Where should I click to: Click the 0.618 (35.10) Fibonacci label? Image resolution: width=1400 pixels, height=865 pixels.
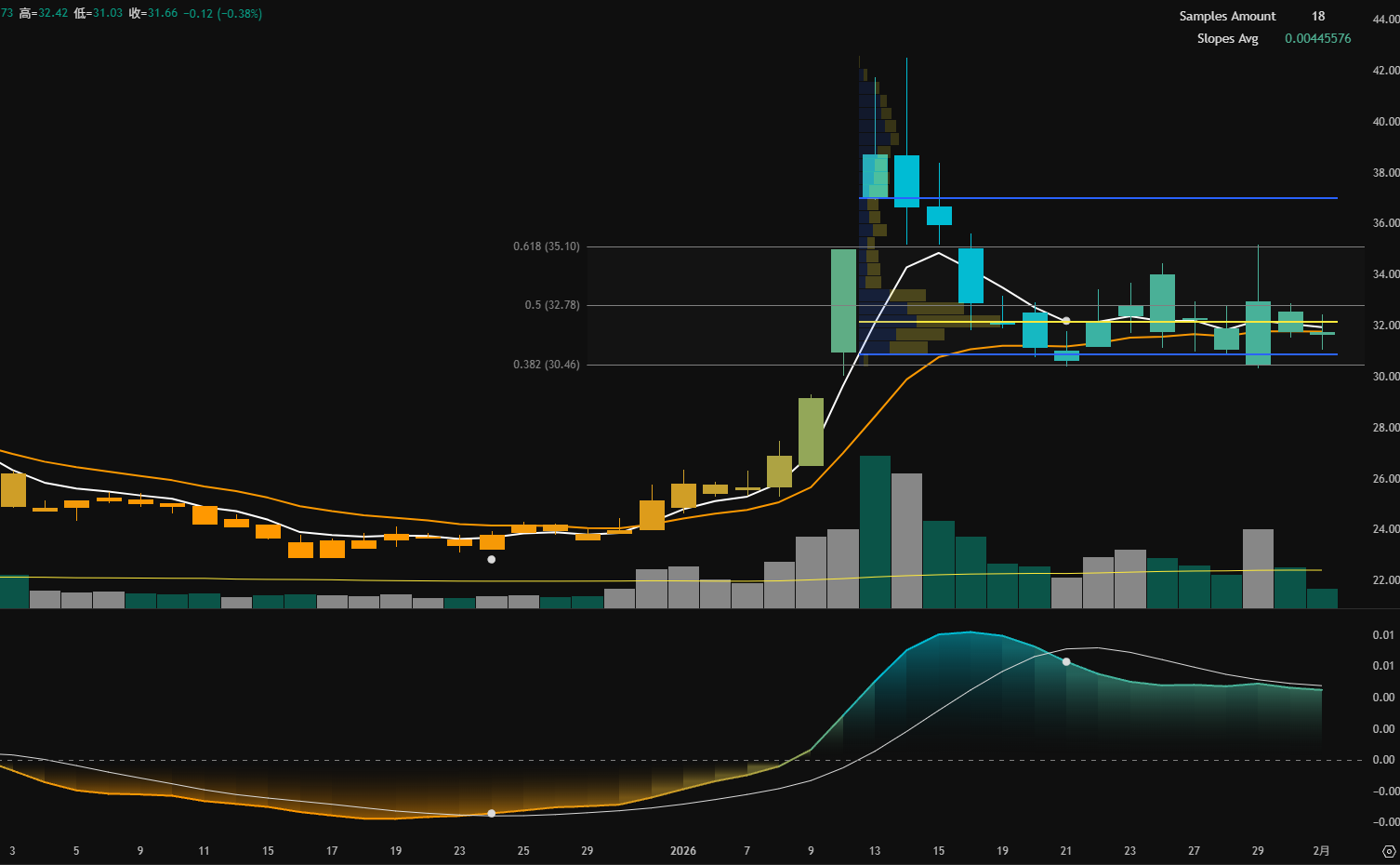tap(546, 246)
